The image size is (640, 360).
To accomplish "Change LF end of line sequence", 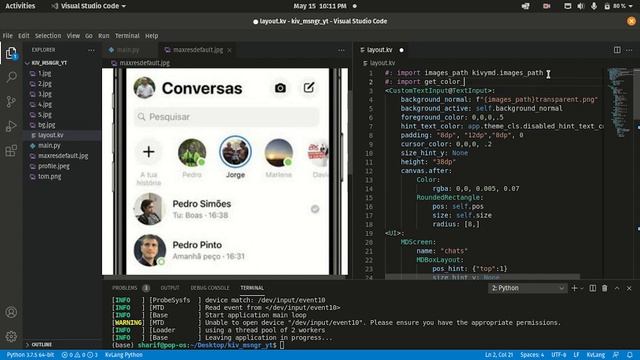I will pyautogui.click(x=576, y=355).
